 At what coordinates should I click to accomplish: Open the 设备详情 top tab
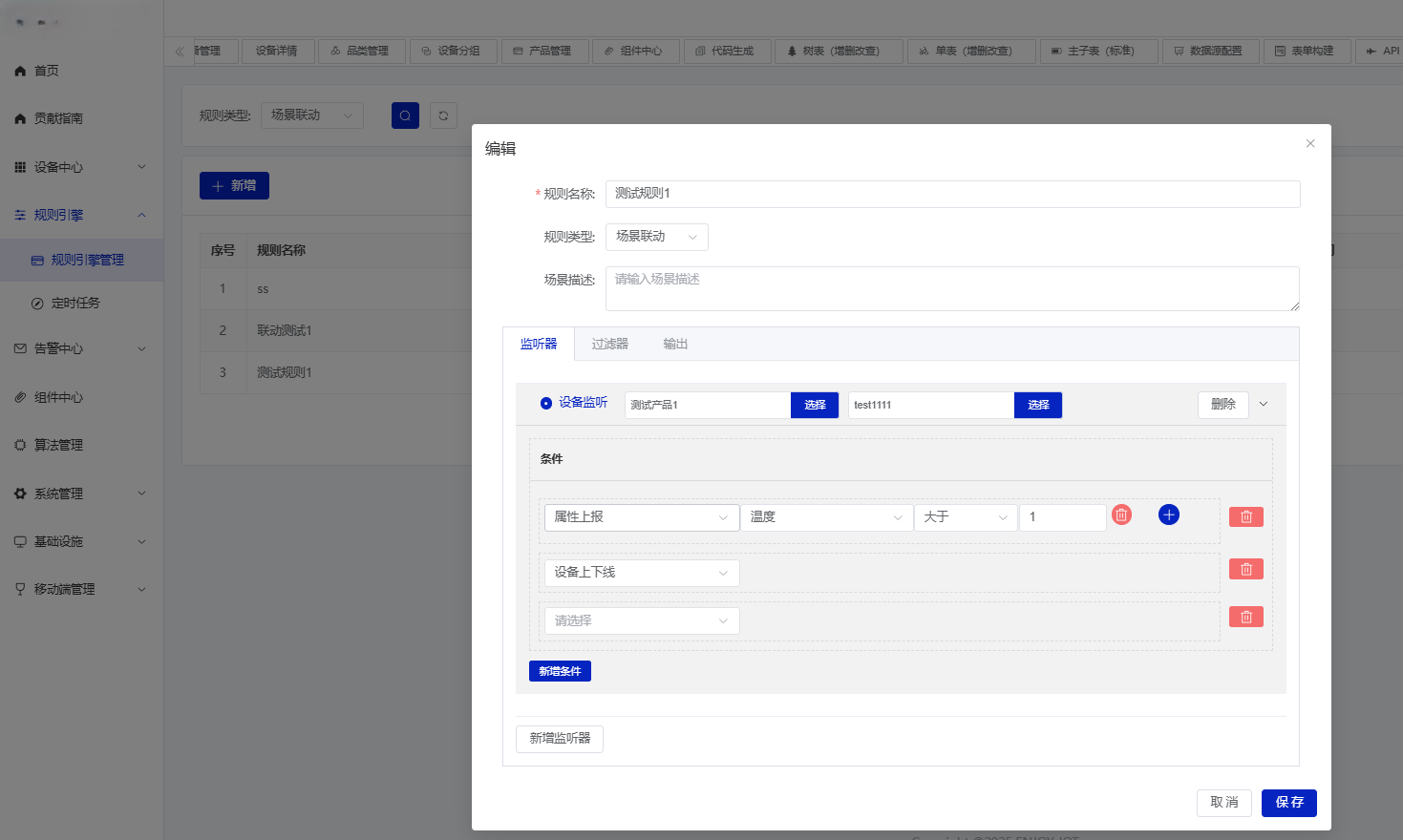[x=278, y=51]
